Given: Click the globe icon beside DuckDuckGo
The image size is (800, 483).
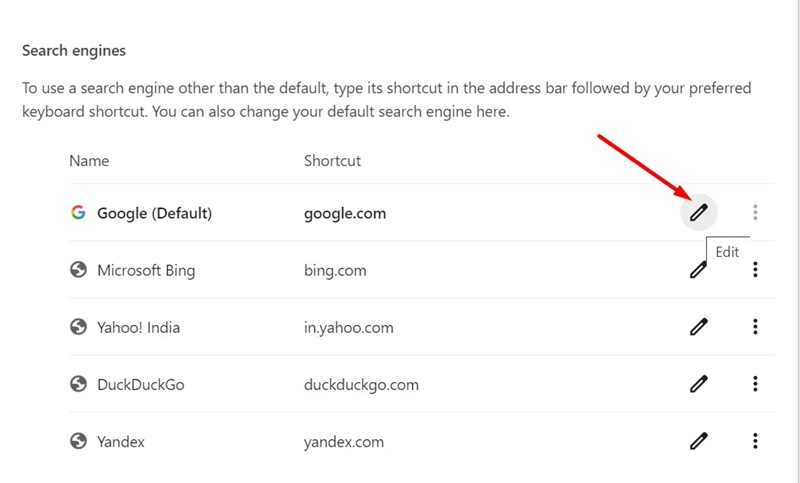Looking at the screenshot, I should [x=78, y=384].
